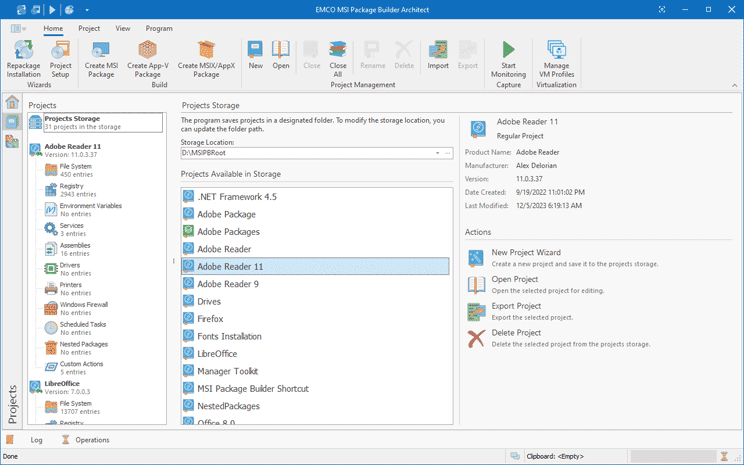The width and height of the screenshot is (744, 465).
Task: Select the Projects Storage tree item
Action: coord(95,122)
